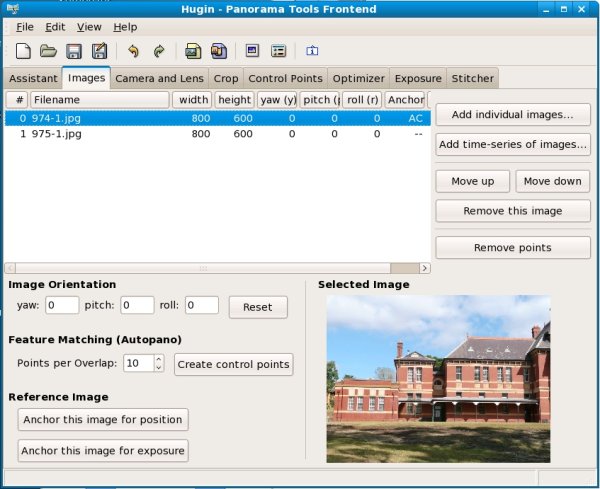This screenshot has height=489, width=600.
Task: Click Add time-series of images button
Action: (513, 144)
